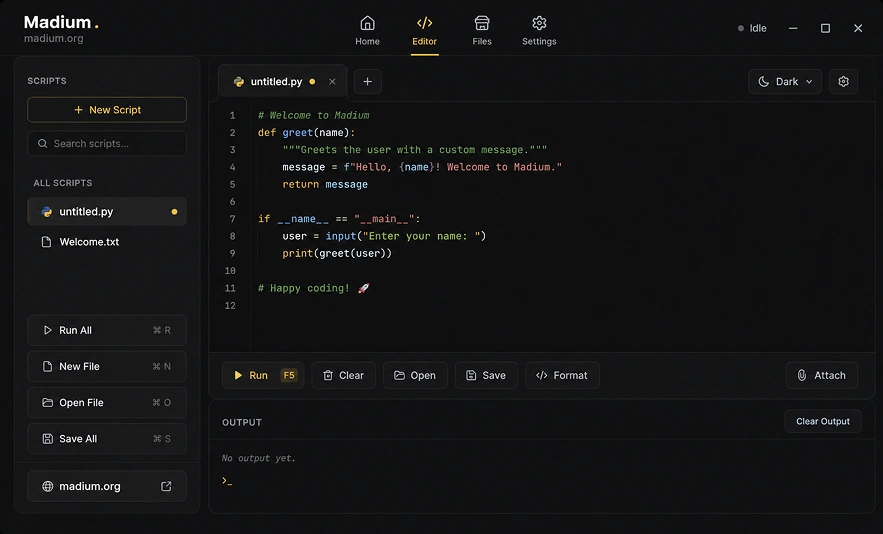Close the untitled.py tab
Viewport: 883px width, 534px height.
[332, 82]
